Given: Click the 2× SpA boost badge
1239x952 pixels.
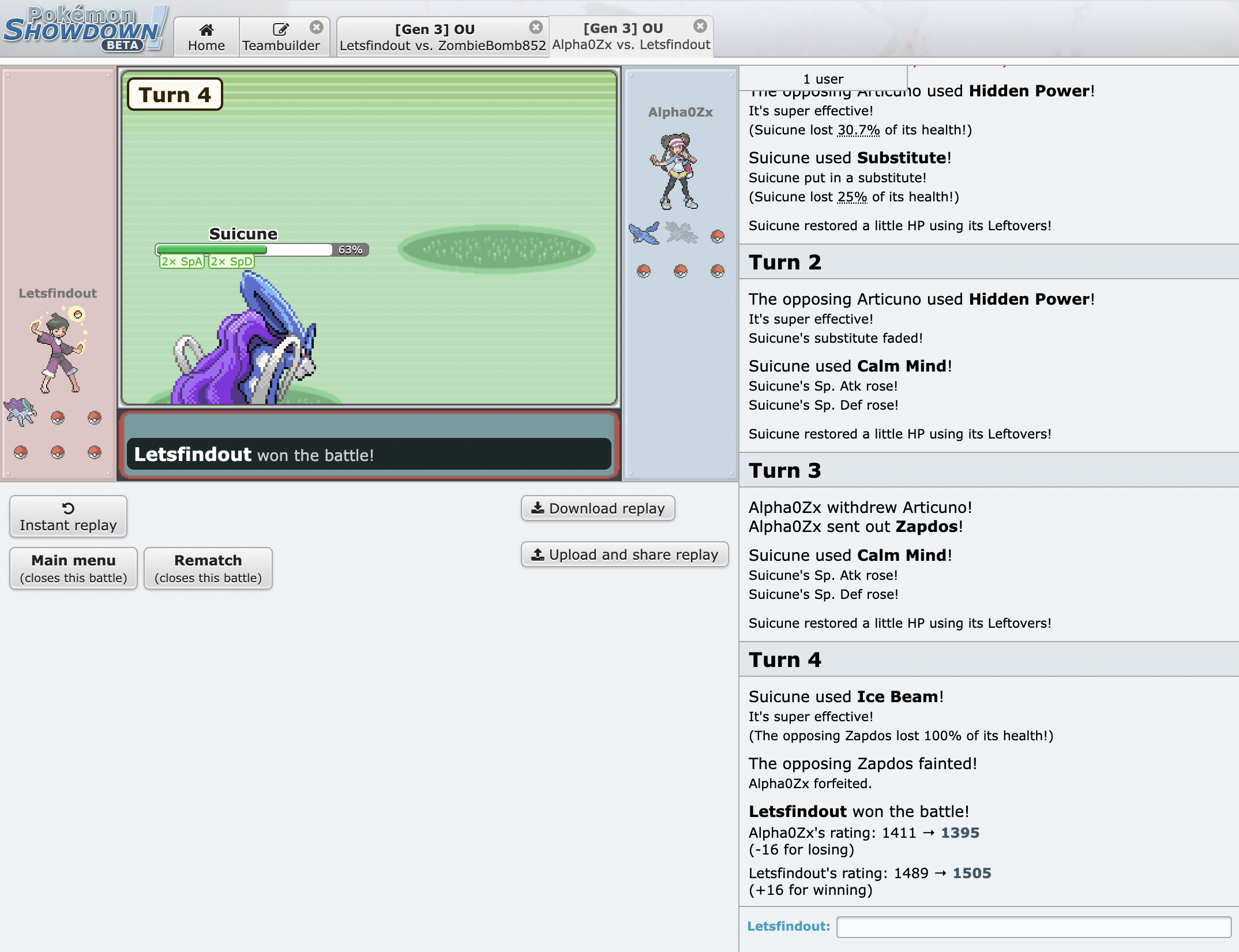Looking at the screenshot, I should [182, 261].
